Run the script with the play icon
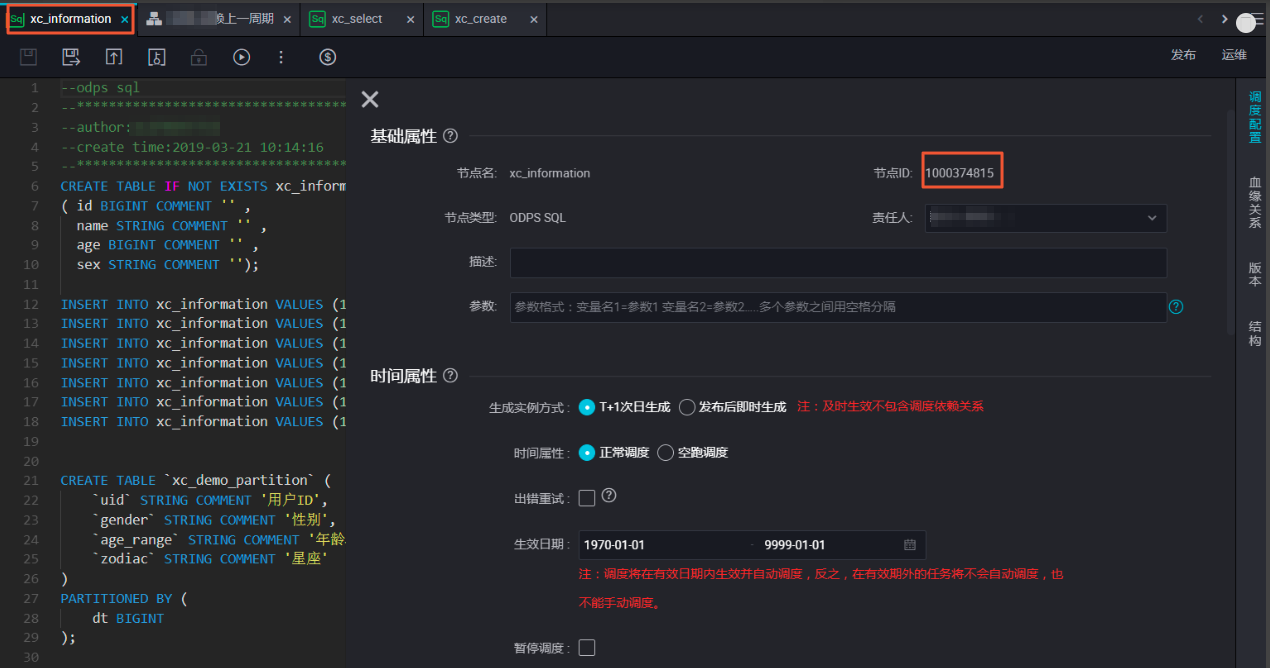Image resolution: width=1270 pixels, height=668 pixels. pyautogui.click(x=241, y=57)
